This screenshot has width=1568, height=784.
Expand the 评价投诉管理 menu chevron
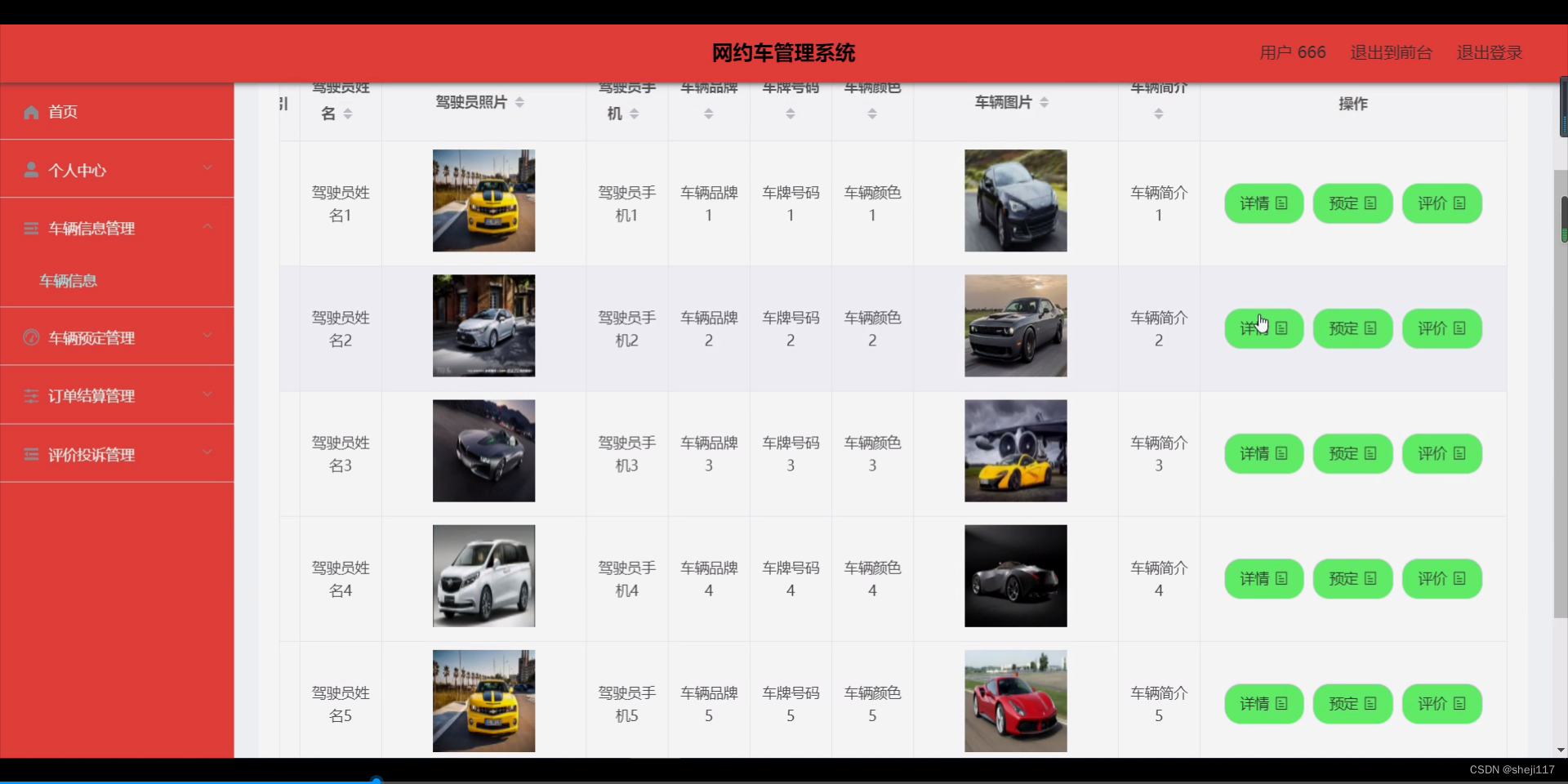(207, 452)
